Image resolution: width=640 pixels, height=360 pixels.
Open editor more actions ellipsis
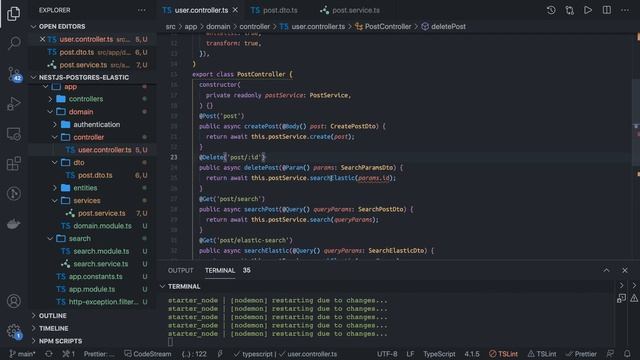click(x=625, y=10)
